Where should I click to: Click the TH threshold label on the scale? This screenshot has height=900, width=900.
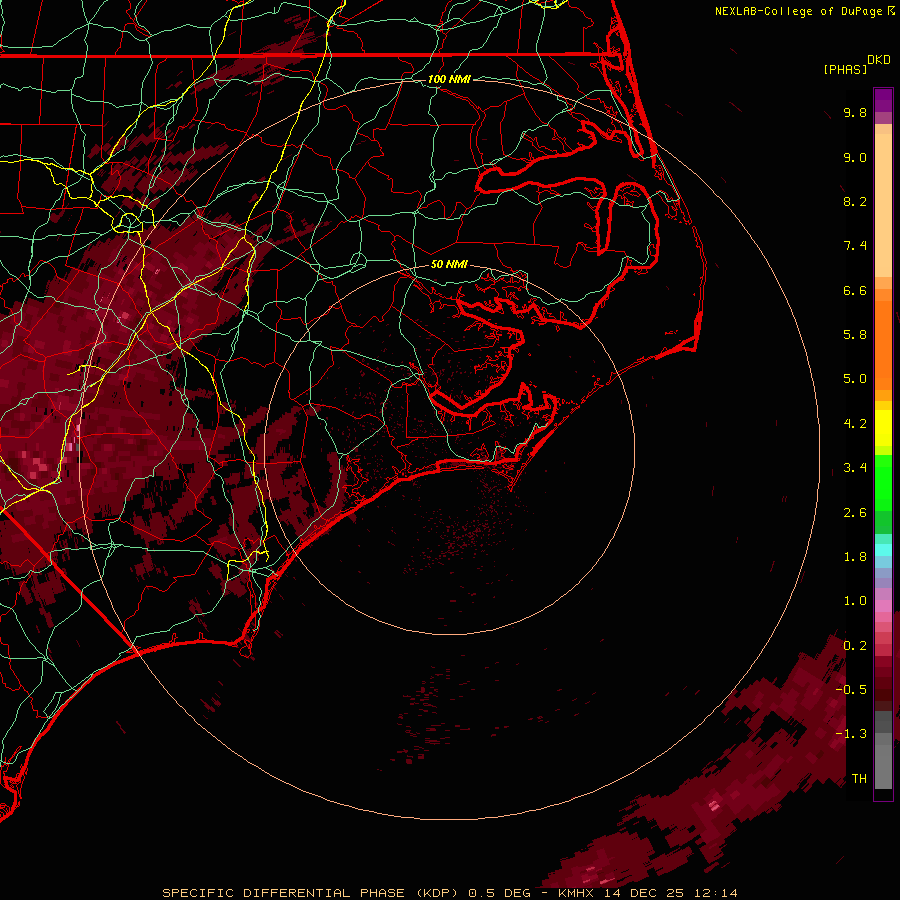coord(859,779)
